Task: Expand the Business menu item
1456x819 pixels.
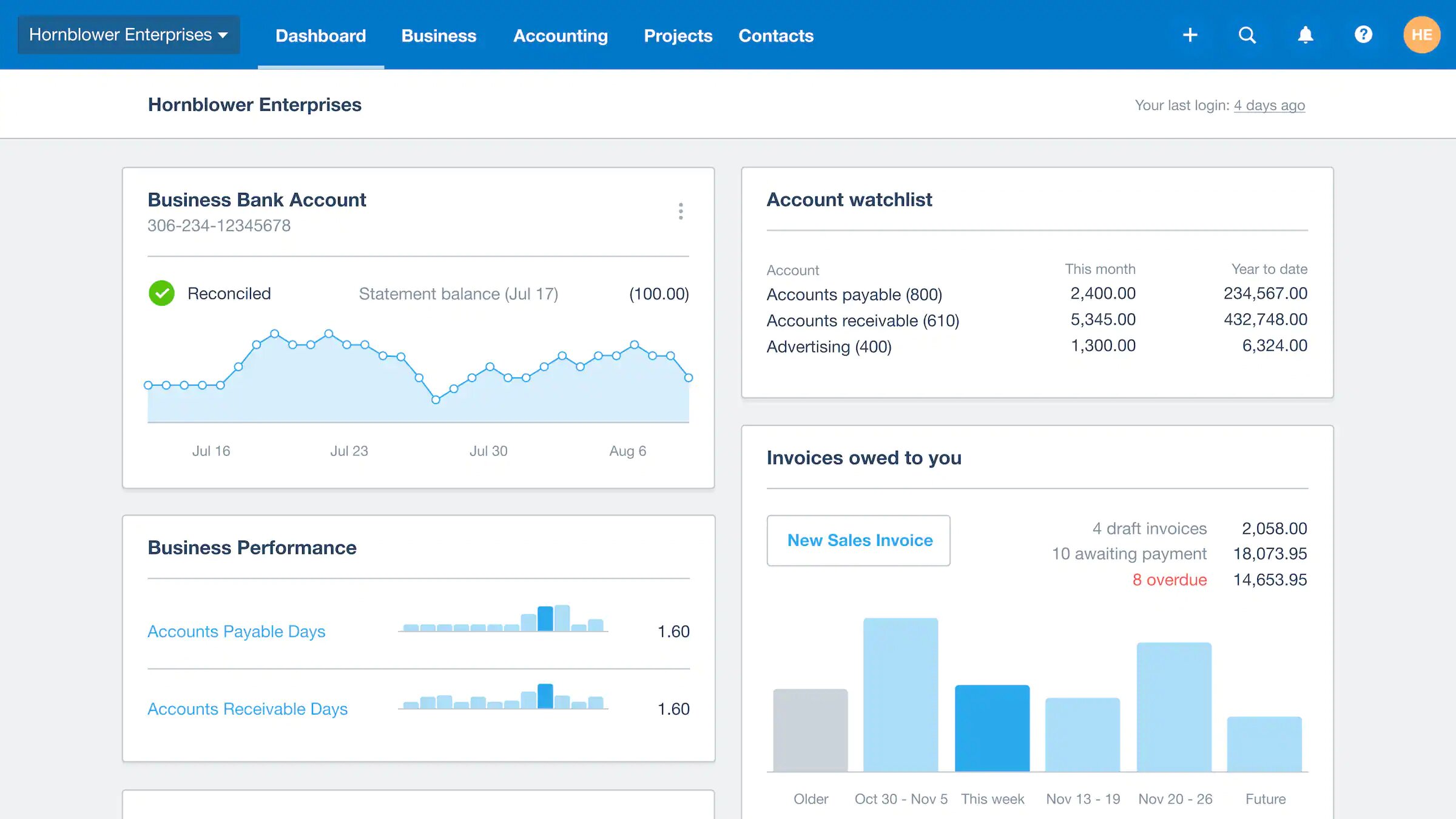Action: click(438, 35)
